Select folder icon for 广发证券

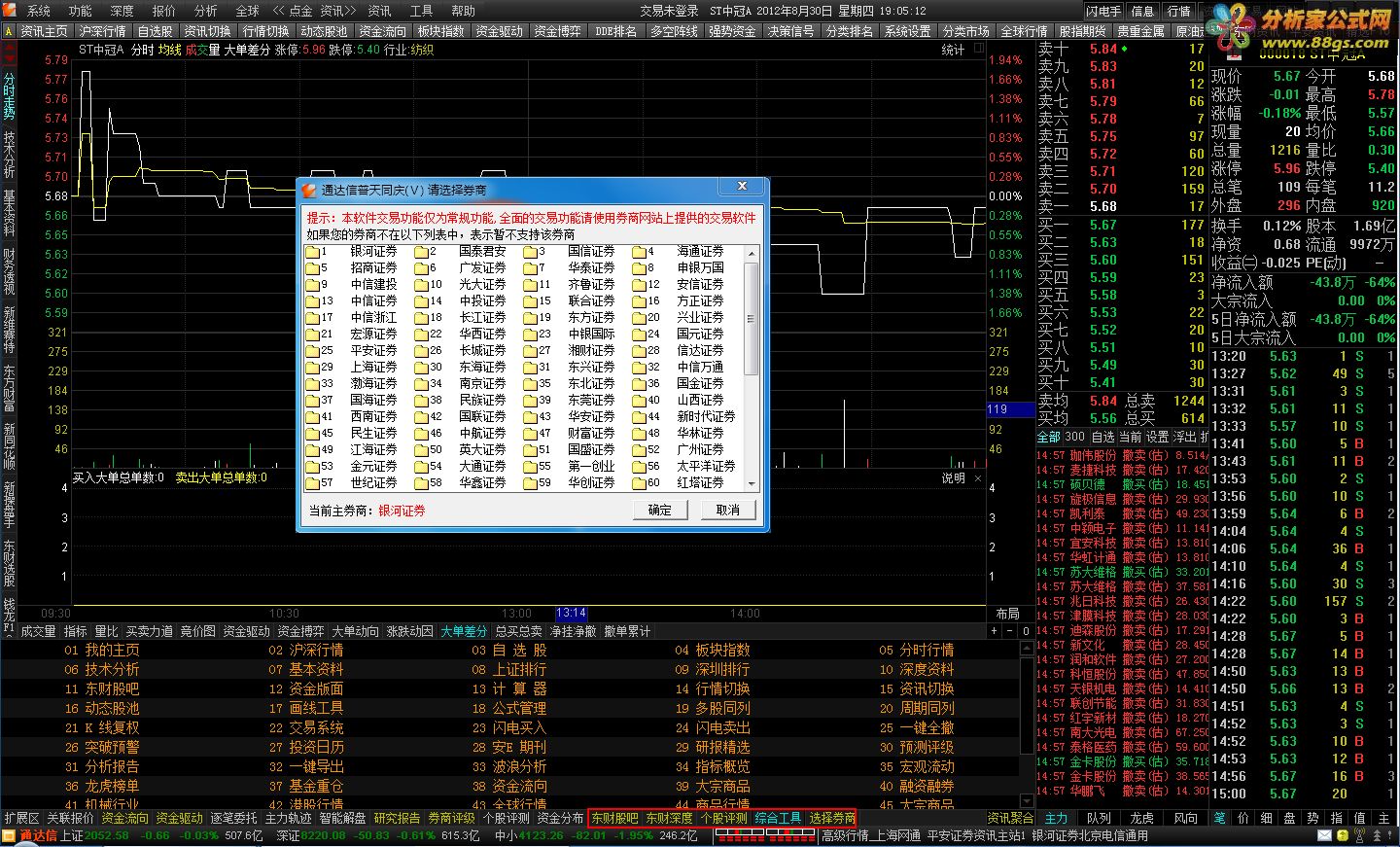pos(422,268)
